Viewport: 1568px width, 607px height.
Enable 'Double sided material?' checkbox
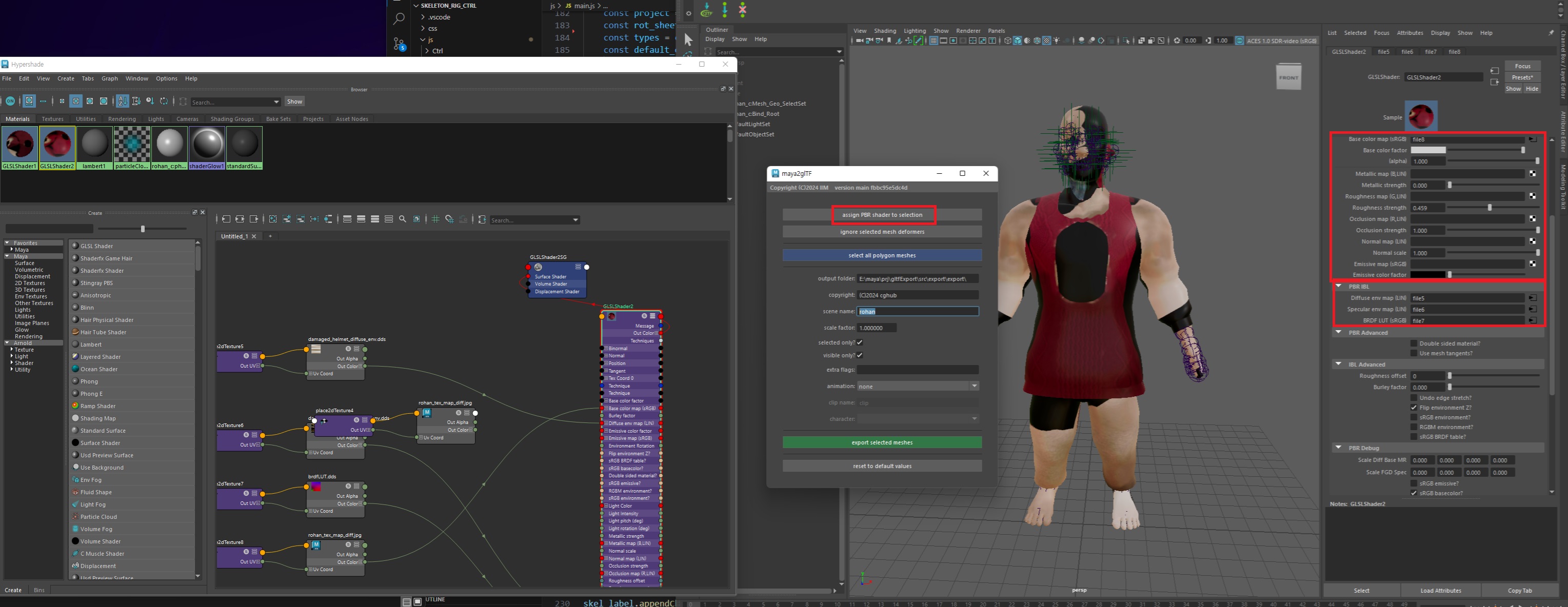point(1414,343)
